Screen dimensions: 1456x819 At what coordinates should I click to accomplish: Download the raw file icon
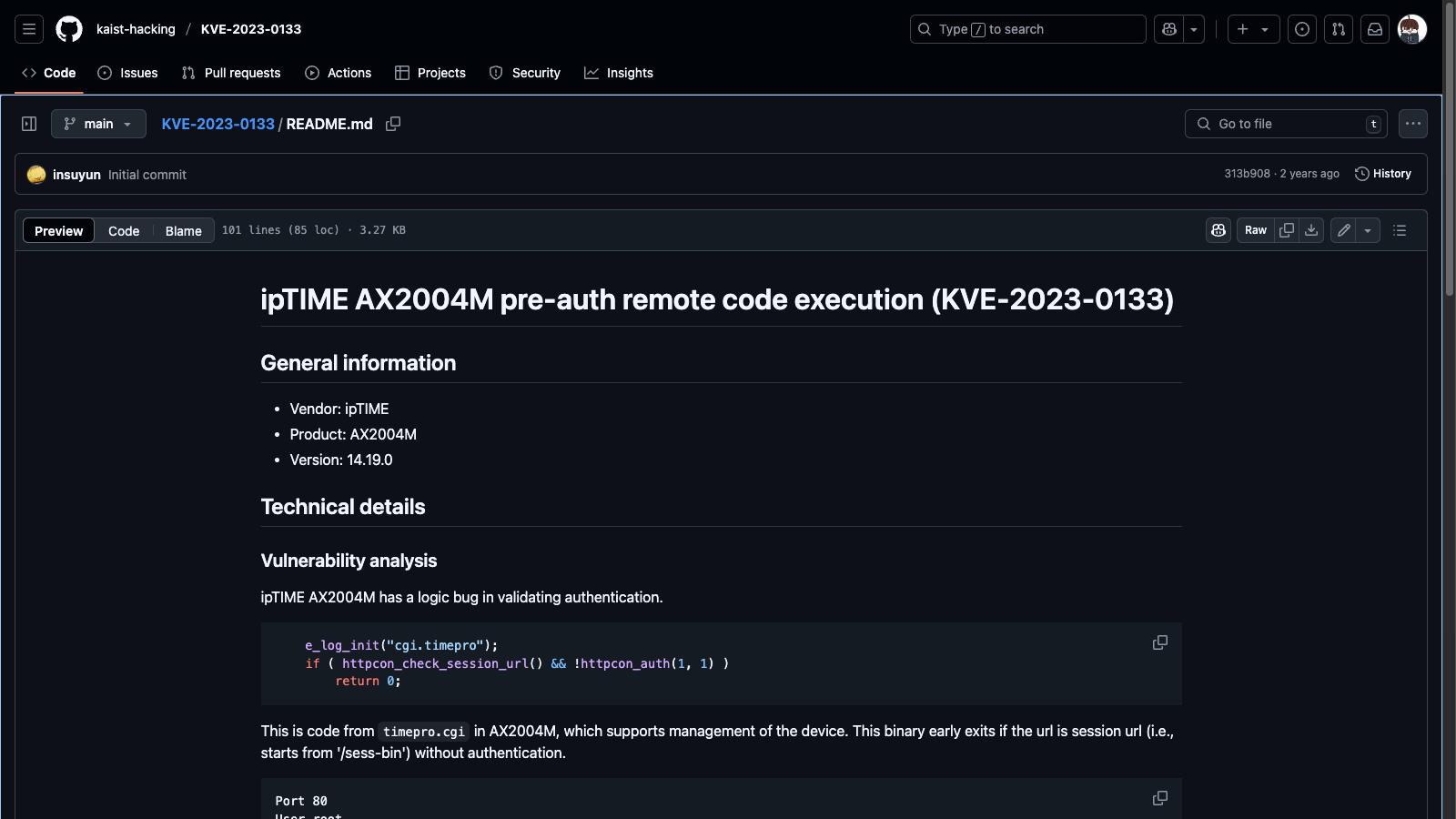tap(1311, 230)
